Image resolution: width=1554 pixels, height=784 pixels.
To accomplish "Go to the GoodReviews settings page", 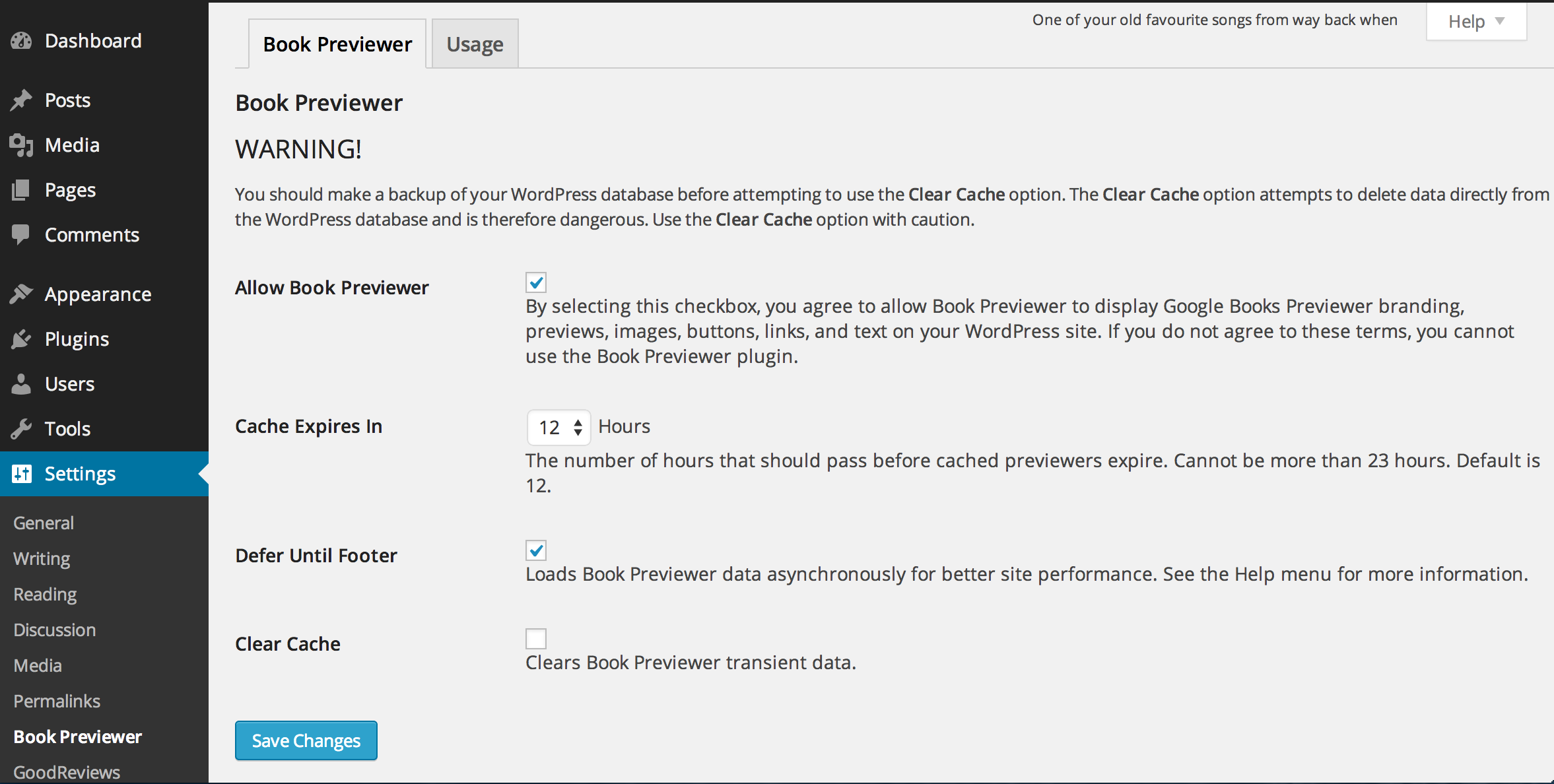I will click(67, 772).
